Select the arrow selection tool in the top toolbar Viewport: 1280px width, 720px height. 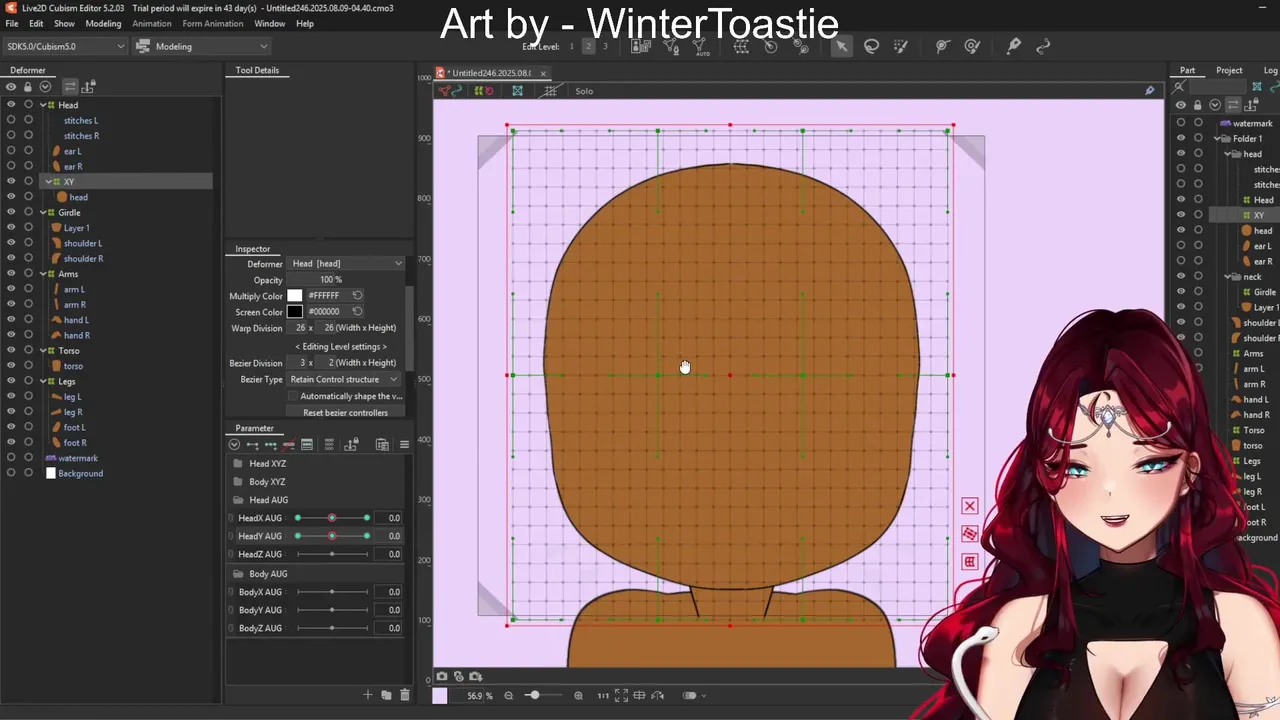pos(841,46)
